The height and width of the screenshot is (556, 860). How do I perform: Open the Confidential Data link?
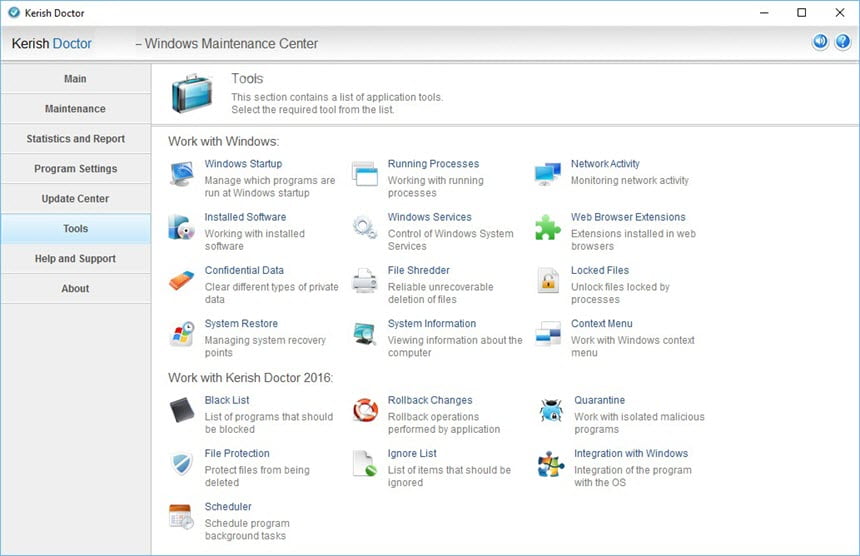tap(244, 270)
